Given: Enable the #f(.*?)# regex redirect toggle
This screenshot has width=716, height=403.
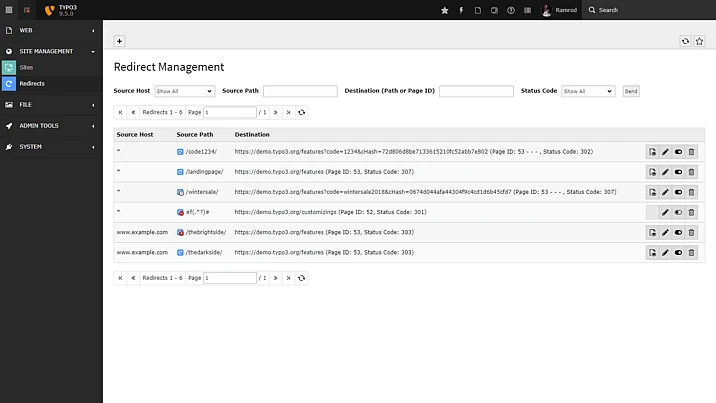Looking at the screenshot, I should pyautogui.click(x=678, y=212).
